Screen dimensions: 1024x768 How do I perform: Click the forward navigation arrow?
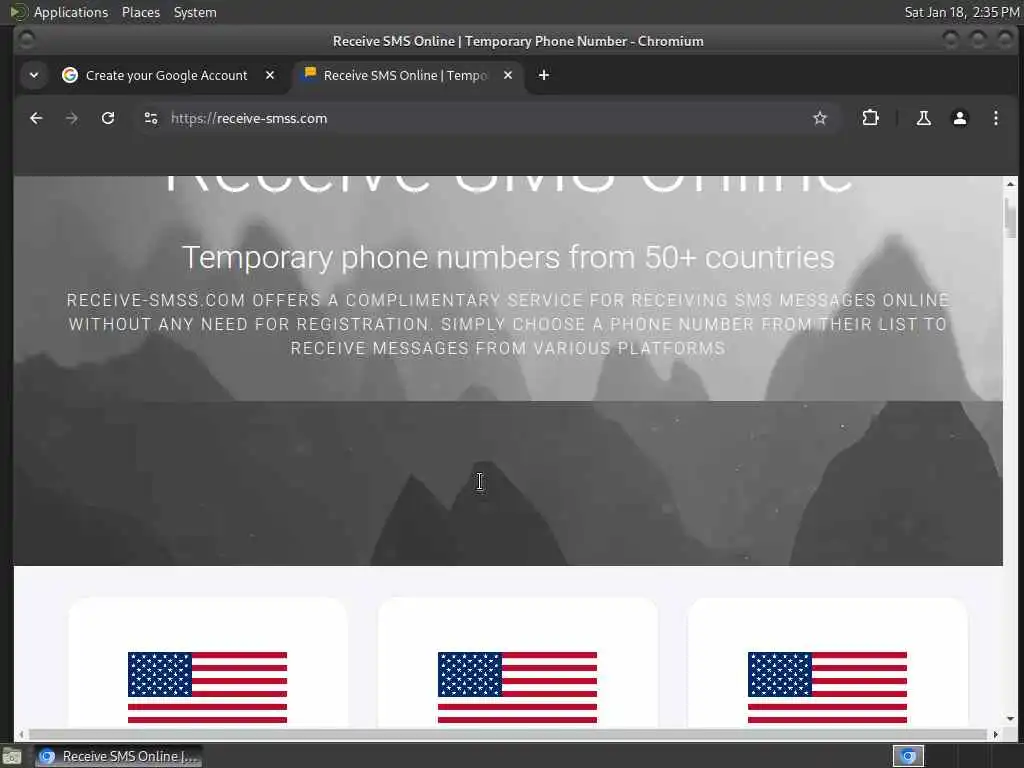pos(72,118)
